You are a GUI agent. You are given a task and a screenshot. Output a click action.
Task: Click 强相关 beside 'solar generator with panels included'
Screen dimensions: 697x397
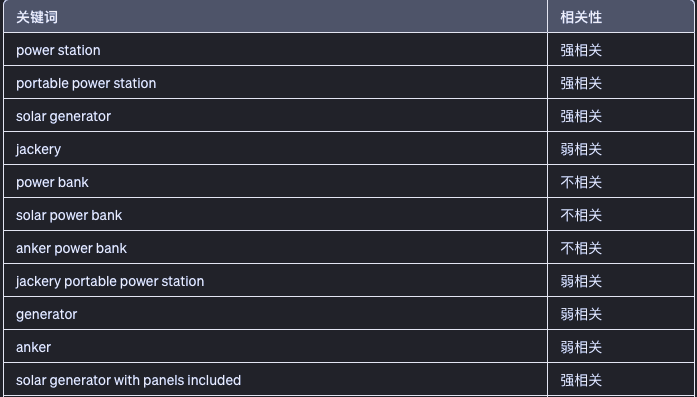581,380
